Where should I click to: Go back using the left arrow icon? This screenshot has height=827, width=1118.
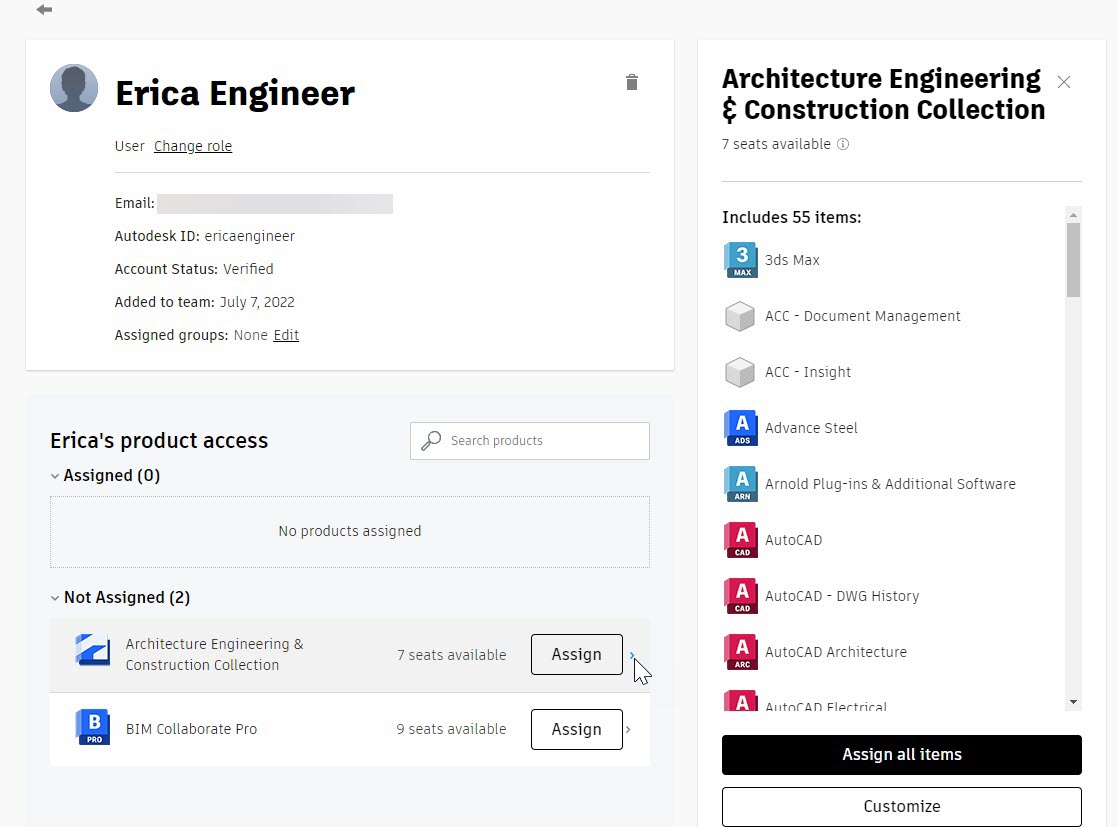44,9
